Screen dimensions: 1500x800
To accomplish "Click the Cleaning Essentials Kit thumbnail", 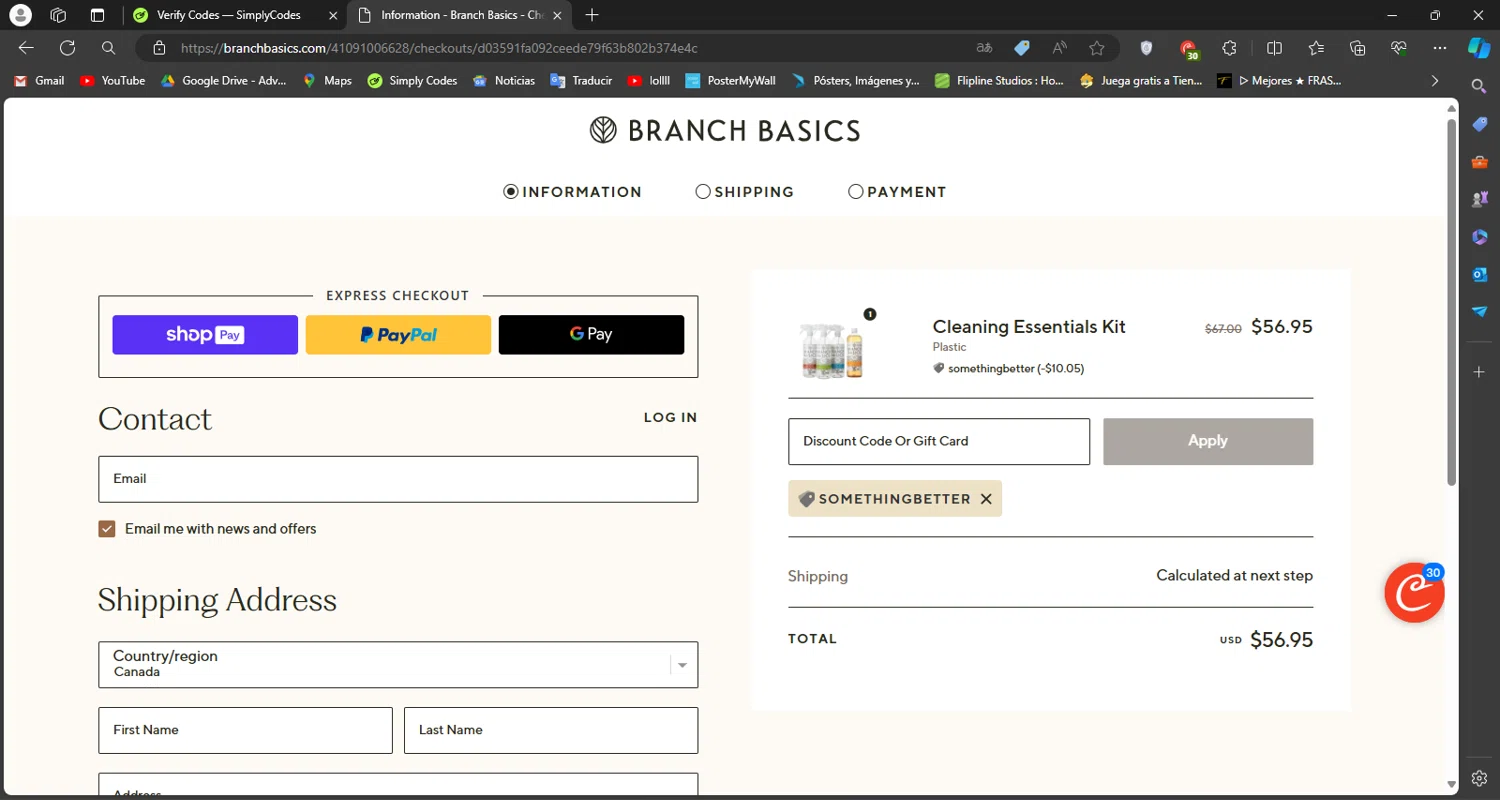I will tap(832, 349).
